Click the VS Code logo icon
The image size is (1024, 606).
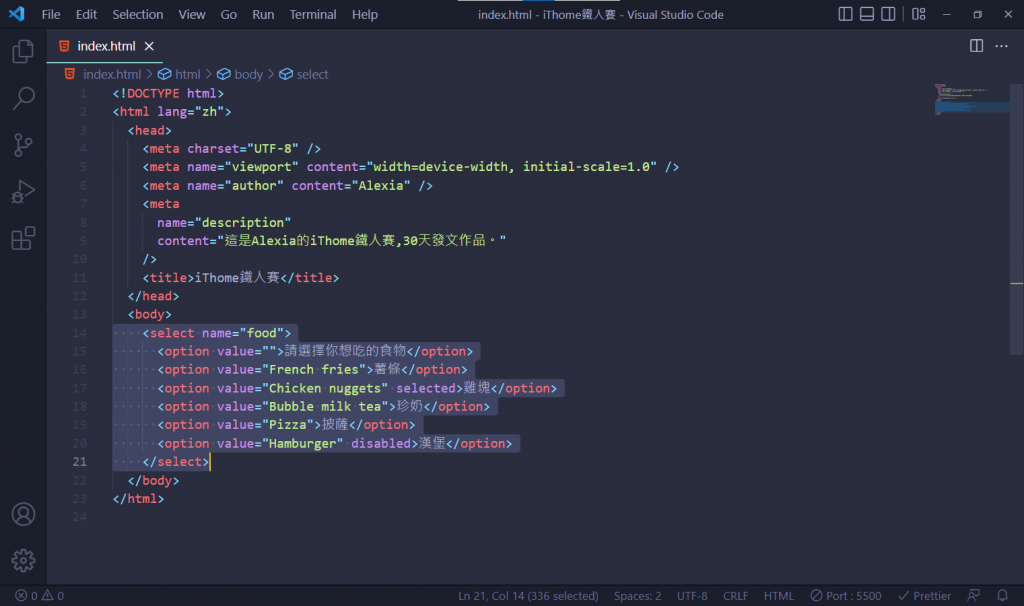(x=17, y=14)
